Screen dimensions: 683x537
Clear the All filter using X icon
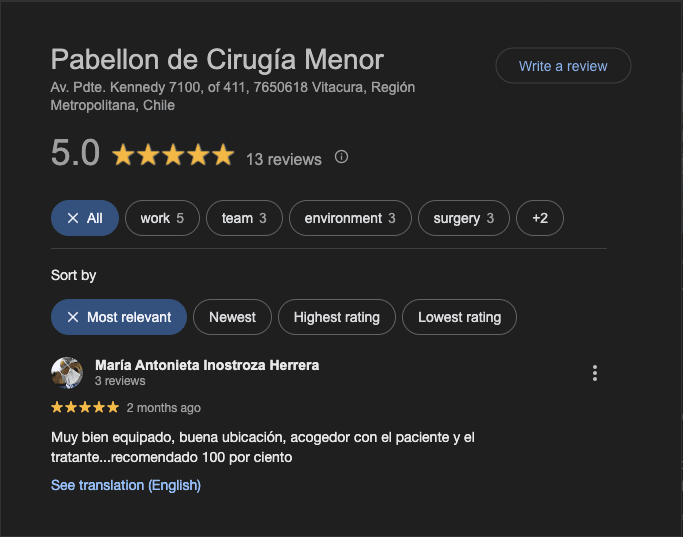tap(73, 218)
